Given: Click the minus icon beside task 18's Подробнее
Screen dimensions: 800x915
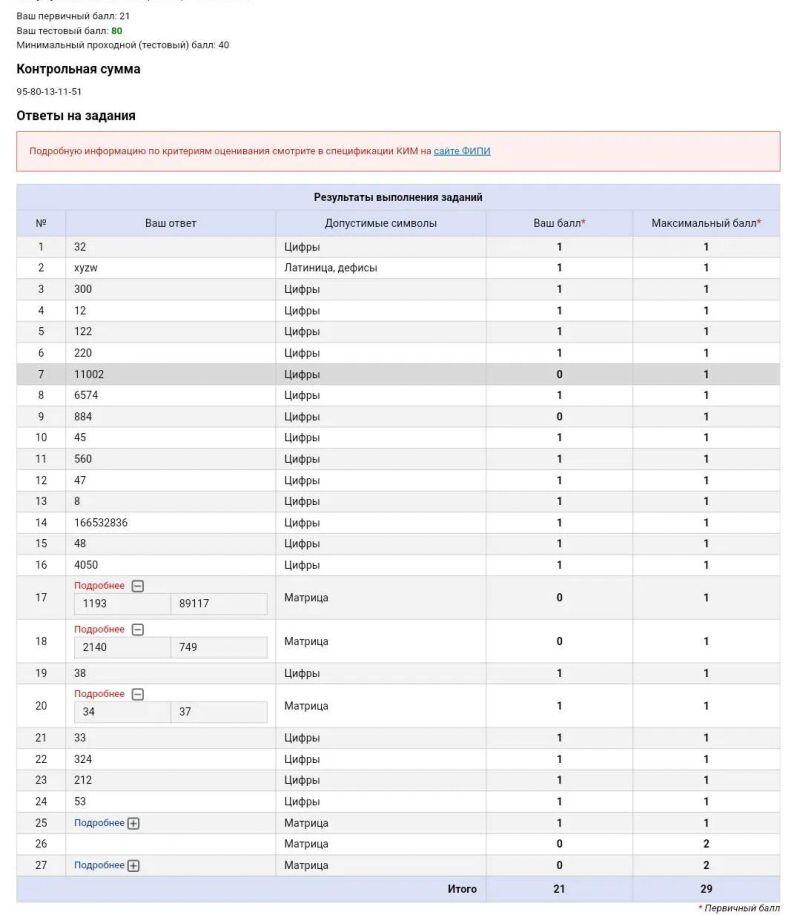Looking at the screenshot, I should coord(138,630).
